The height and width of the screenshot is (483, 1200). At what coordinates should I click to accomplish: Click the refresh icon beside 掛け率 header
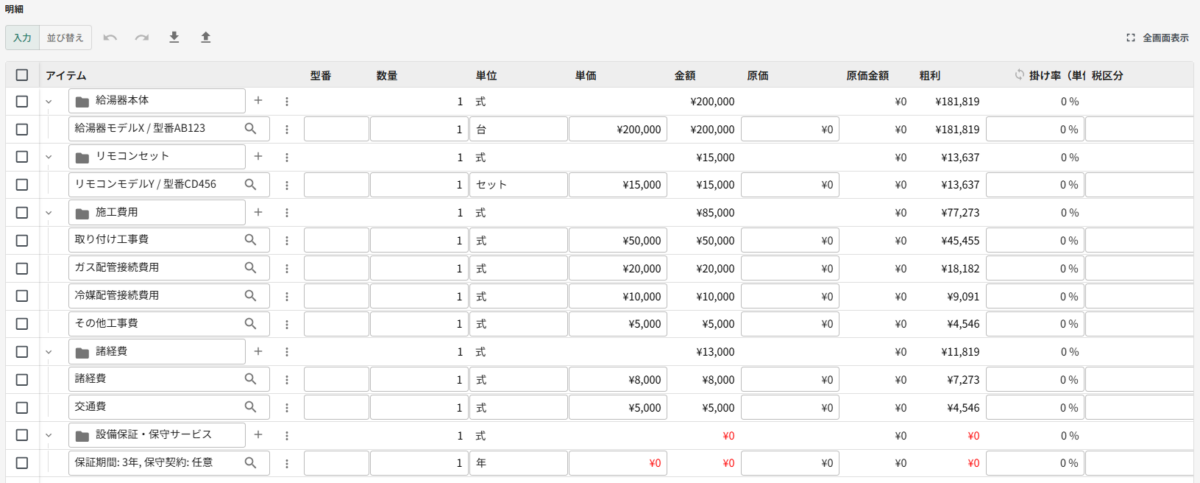[1019, 75]
